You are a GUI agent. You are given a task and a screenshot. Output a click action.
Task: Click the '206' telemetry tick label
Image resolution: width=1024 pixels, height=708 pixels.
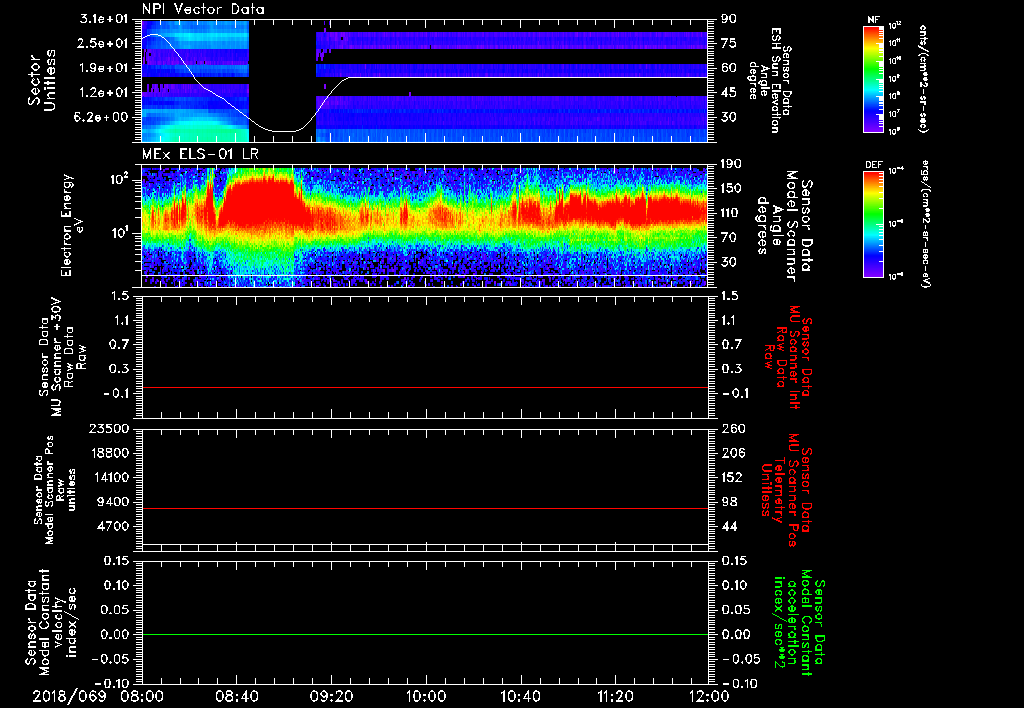click(732, 453)
